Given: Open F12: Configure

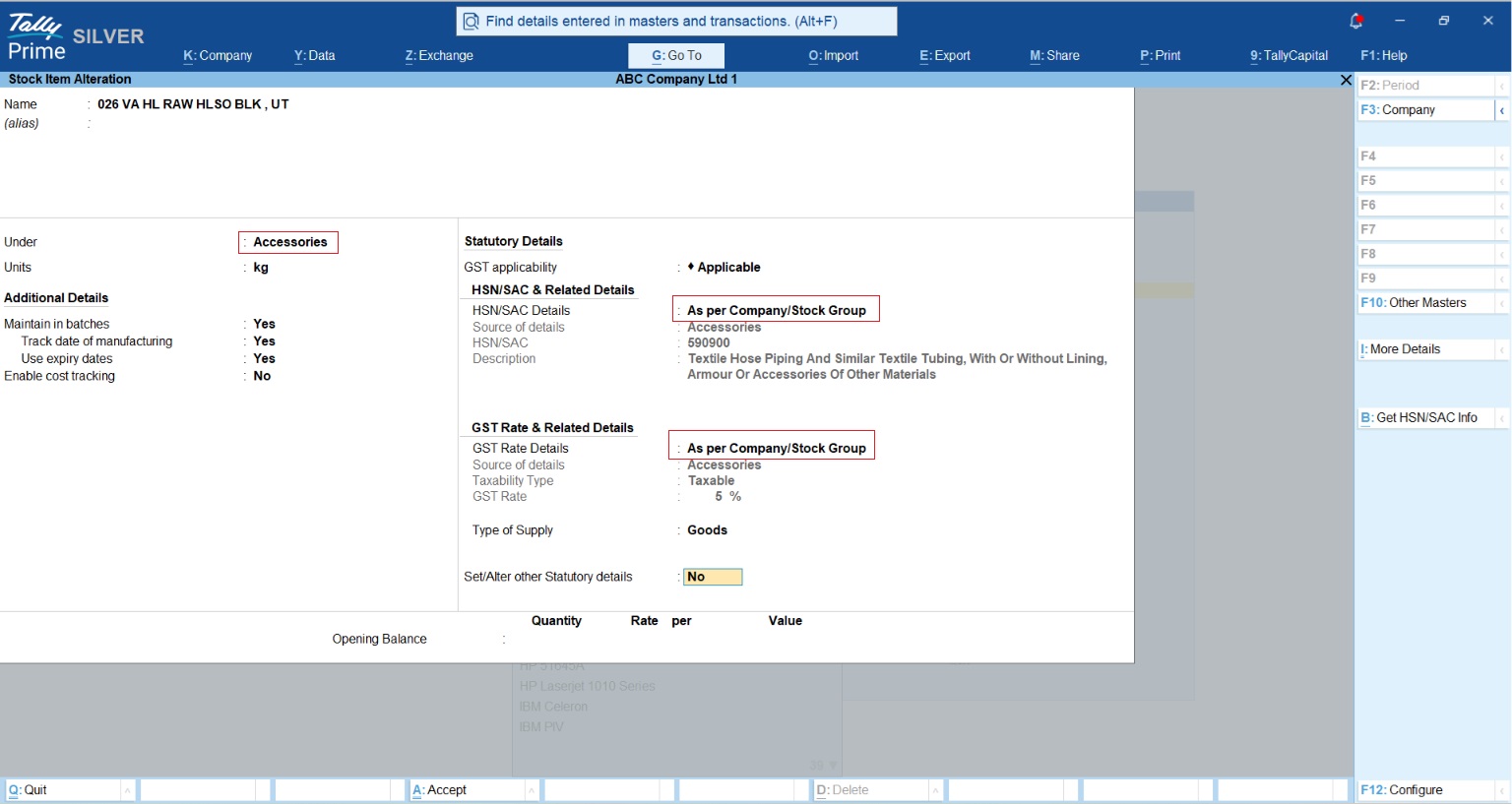Looking at the screenshot, I should click(1425, 790).
